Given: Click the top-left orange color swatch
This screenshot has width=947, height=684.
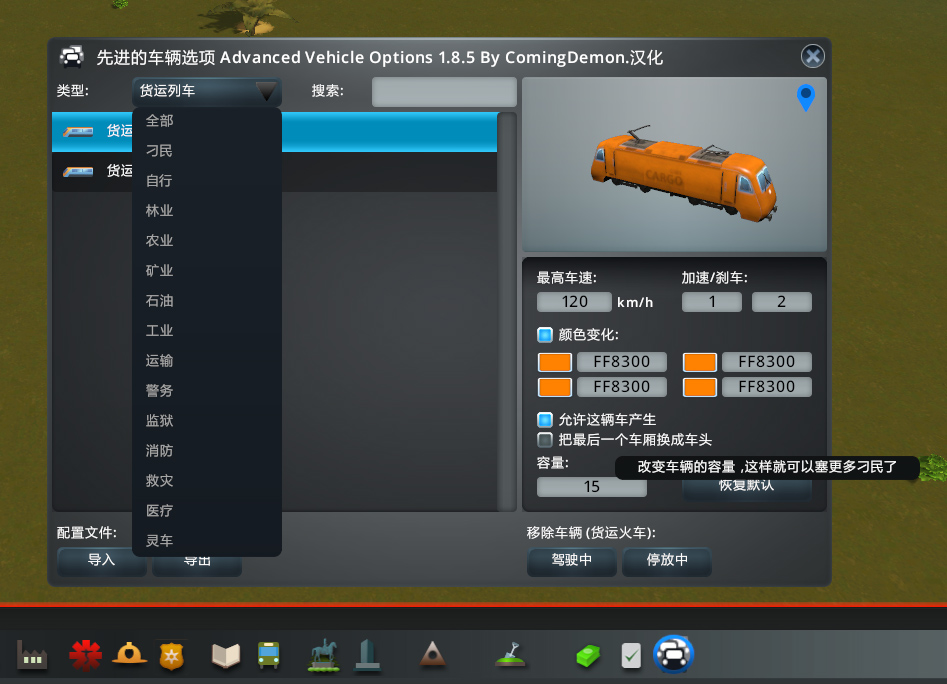Looking at the screenshot, I should pos(555,362).
